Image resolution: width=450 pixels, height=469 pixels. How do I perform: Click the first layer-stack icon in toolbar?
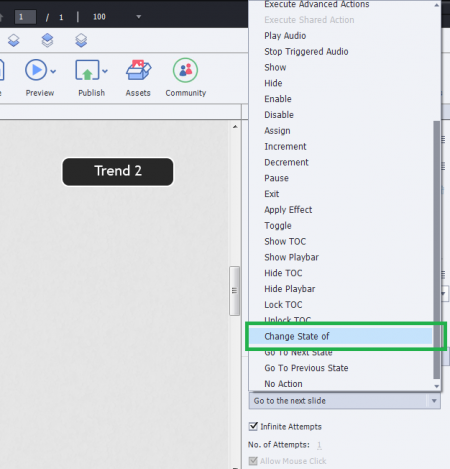pyautogui.click(x=14, y=40)
